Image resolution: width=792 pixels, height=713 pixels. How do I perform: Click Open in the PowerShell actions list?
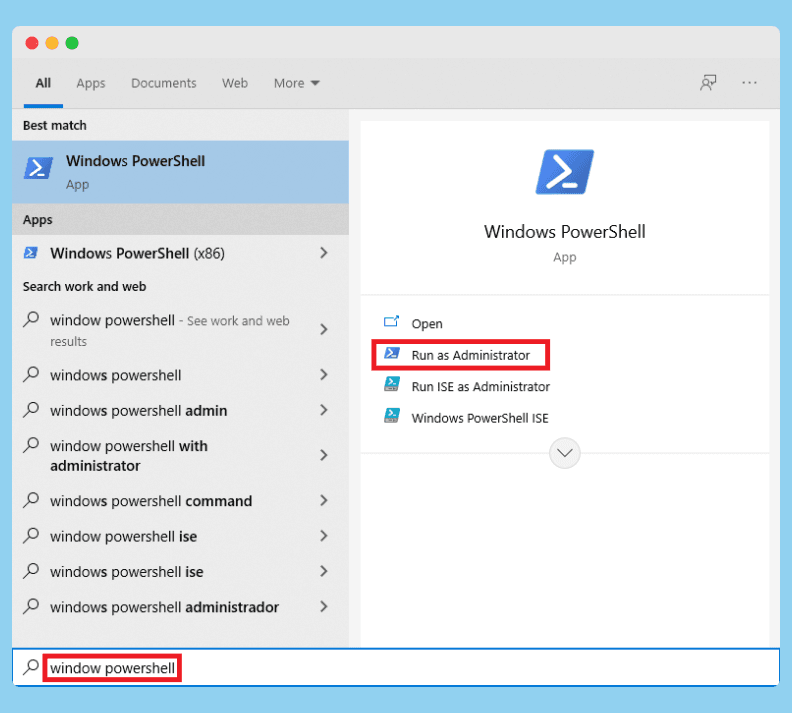[427, 324]
